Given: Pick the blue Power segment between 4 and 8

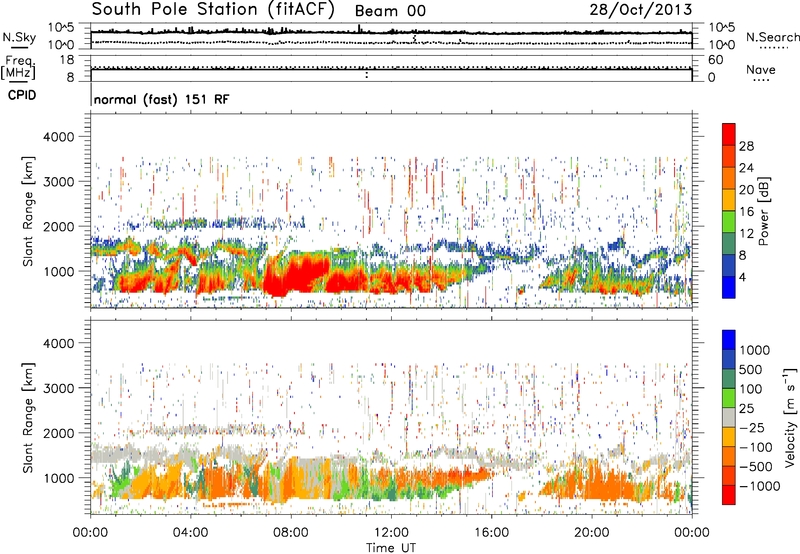Looking at the screenshot, I should click(x=729, y=265).
